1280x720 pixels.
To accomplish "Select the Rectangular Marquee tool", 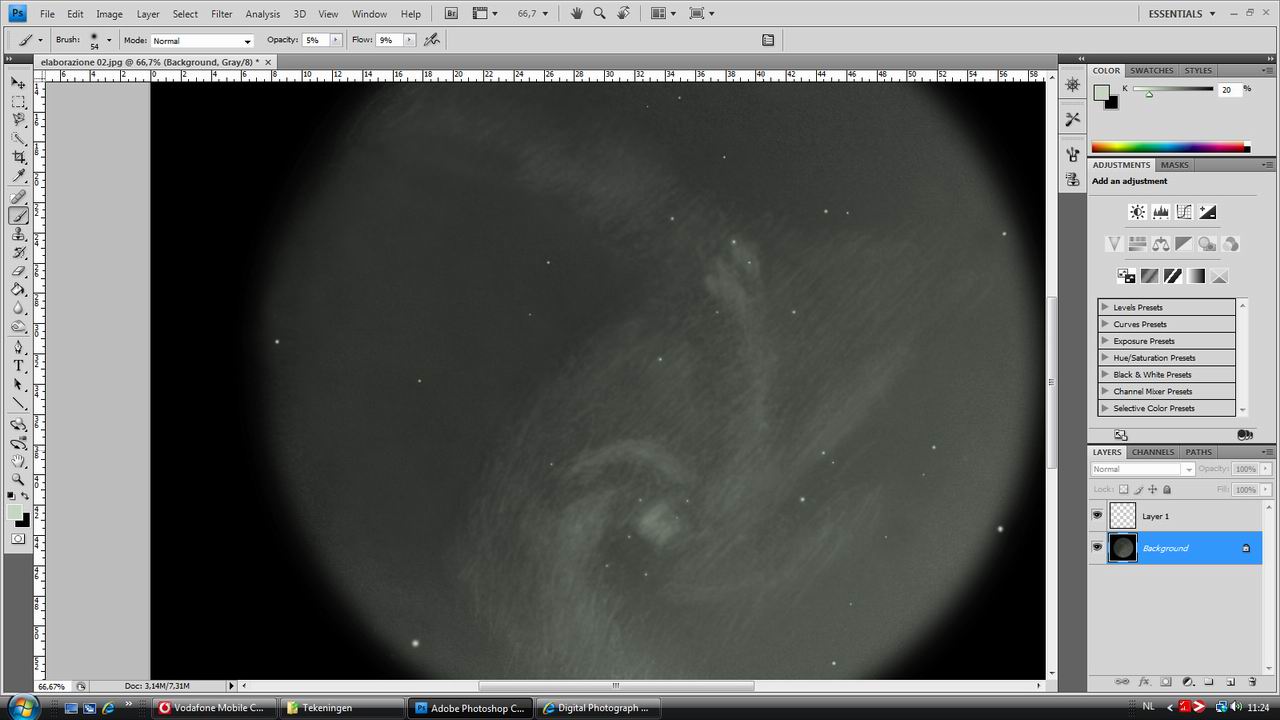I will pos(18,102).
